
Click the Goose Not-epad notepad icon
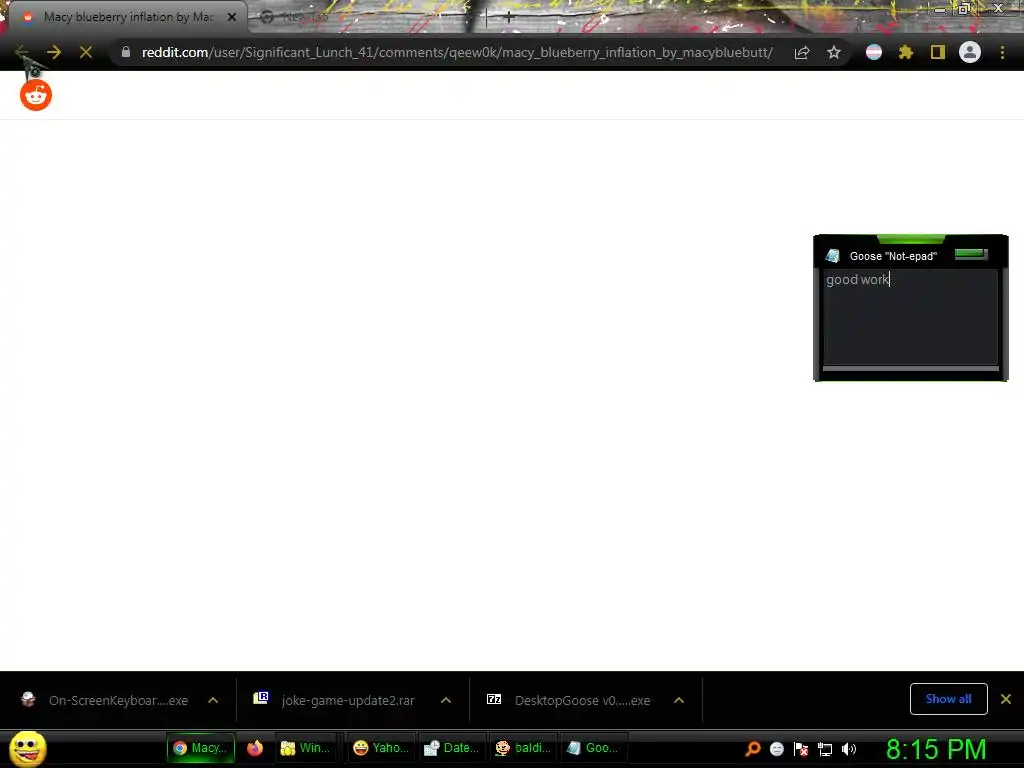click(x=833, y=255)
